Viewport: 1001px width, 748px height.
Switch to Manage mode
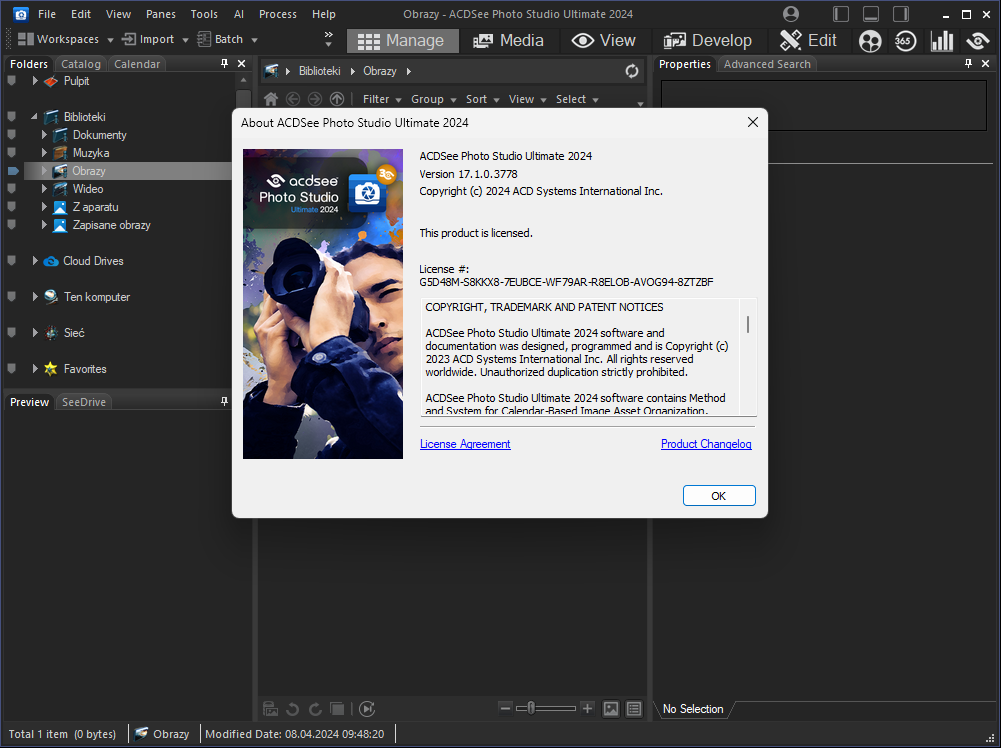tap(402, 40)
